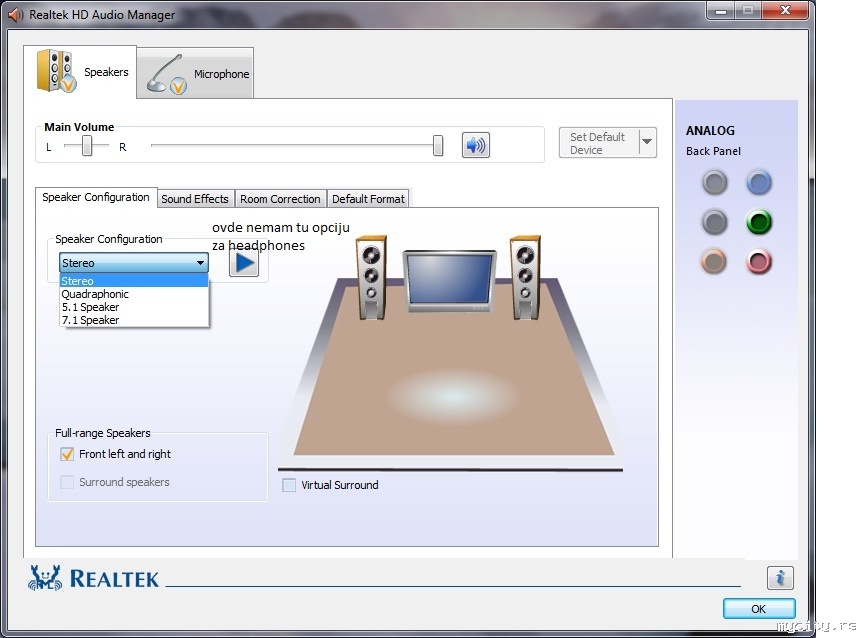Image resolution: width=864 pixels, height=638 pixels.
Task: Open the Sound Effects tab
Action: pyautogui.click(x=195, y=199)
